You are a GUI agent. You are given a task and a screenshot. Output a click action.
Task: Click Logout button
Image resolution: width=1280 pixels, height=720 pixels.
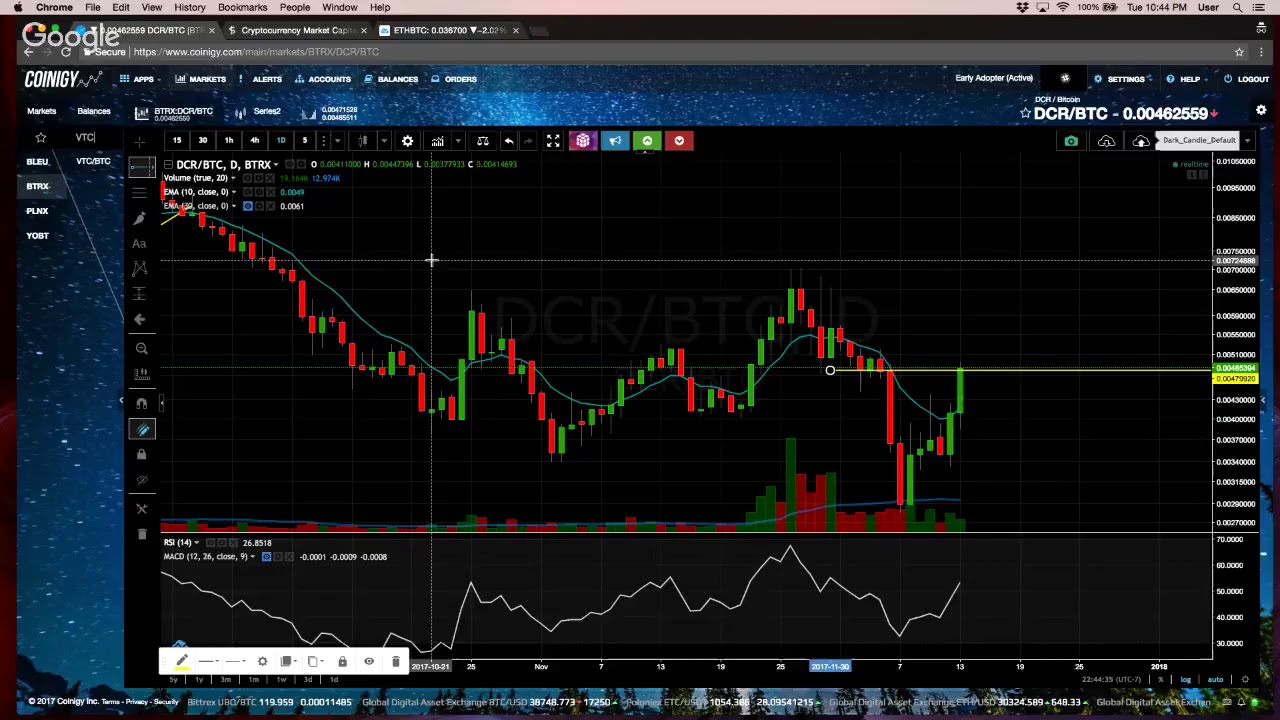(1246, 79)
